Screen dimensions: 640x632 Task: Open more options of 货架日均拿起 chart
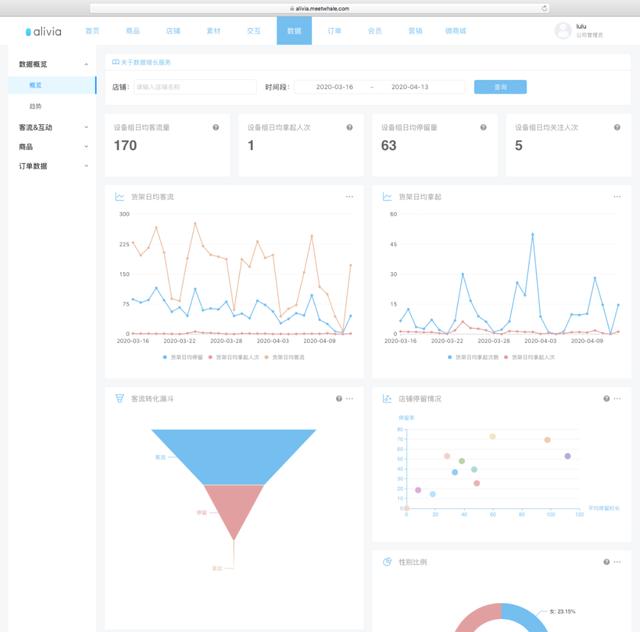pos(617,197)
